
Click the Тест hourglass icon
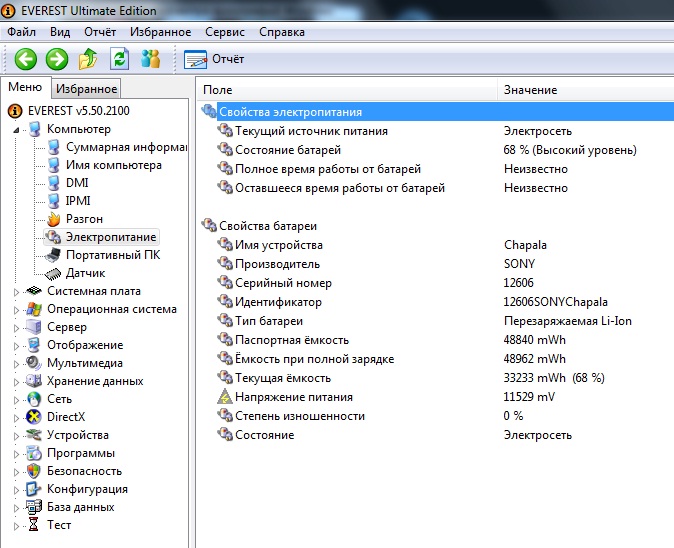(x=34, y=525)
